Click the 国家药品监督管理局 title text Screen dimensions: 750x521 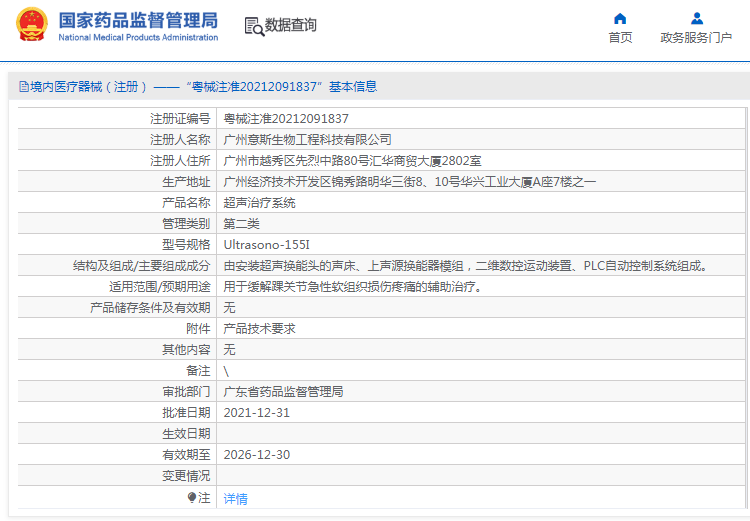[138, 19]
